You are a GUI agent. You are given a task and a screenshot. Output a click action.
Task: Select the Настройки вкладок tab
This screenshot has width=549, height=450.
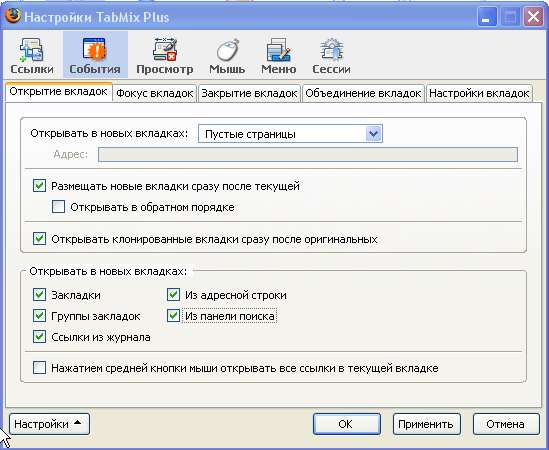[x=479, y=94]
